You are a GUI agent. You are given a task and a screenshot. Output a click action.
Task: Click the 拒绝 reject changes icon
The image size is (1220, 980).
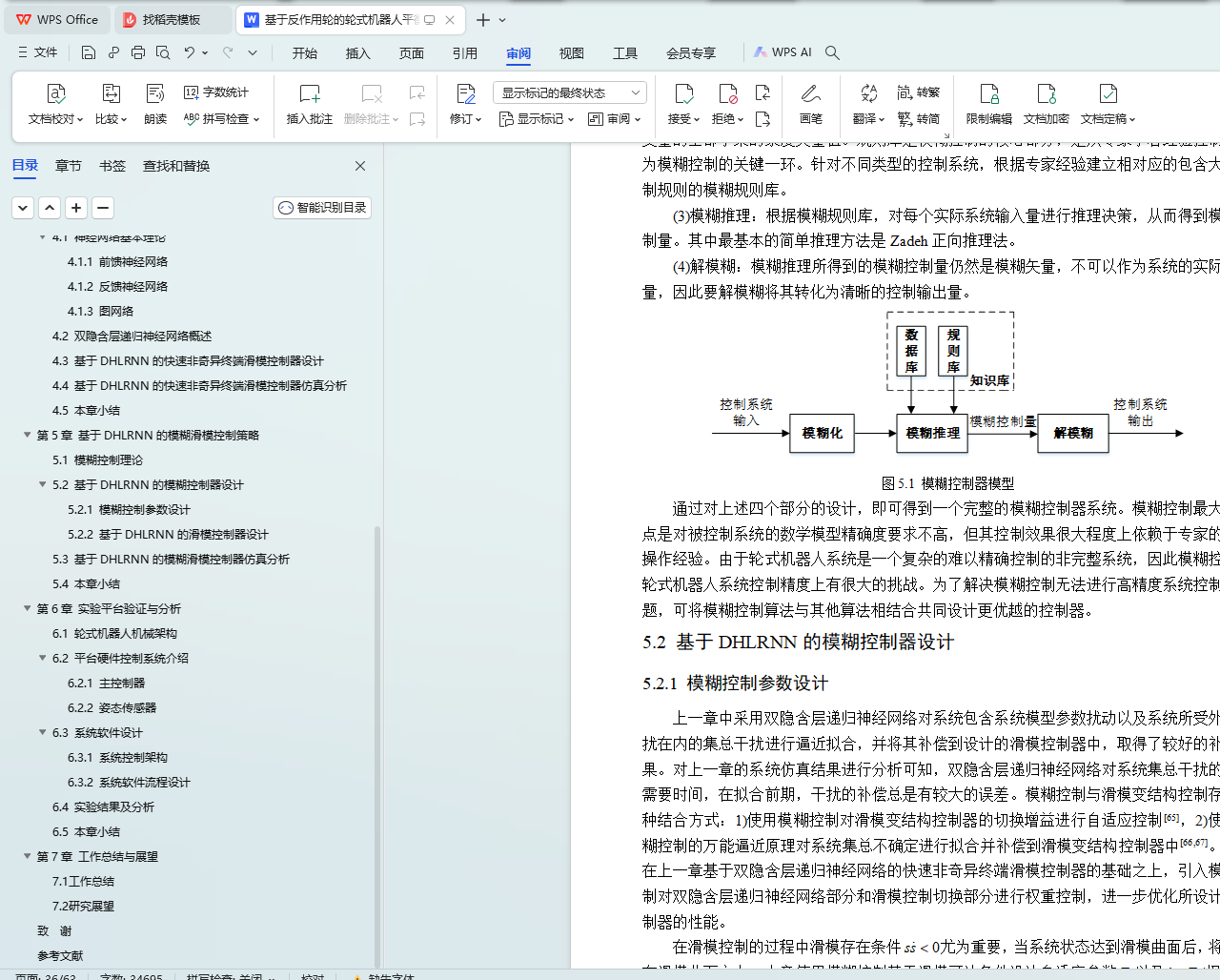pyautogui.click(x=727, y=93)
